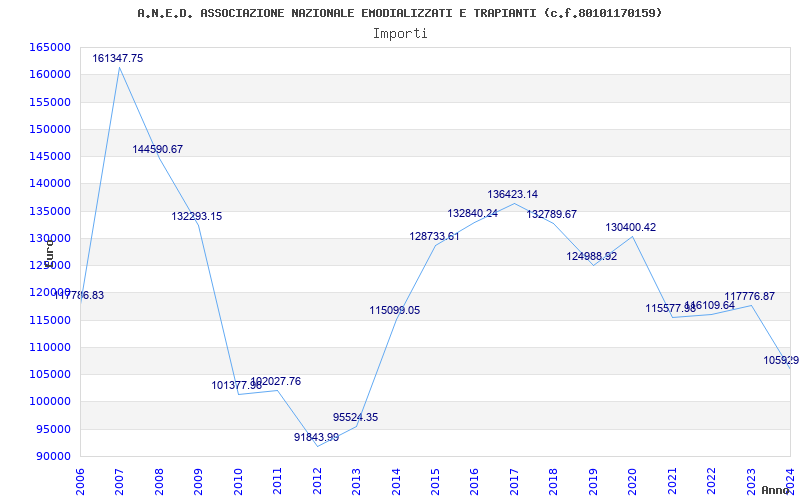Click the x-axis year 2009

pyautogui.click(x=198, y=481)
